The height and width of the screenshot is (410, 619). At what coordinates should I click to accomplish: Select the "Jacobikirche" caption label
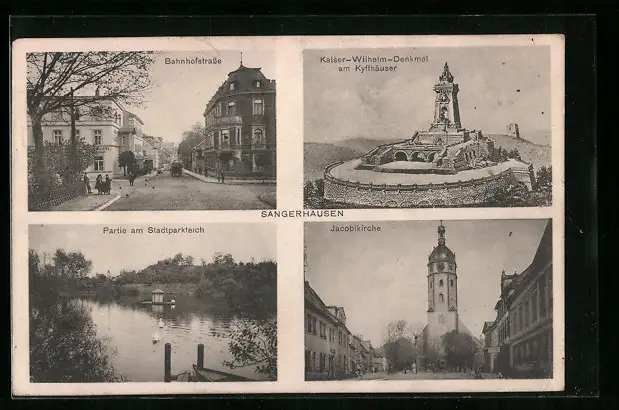(356, 229)
